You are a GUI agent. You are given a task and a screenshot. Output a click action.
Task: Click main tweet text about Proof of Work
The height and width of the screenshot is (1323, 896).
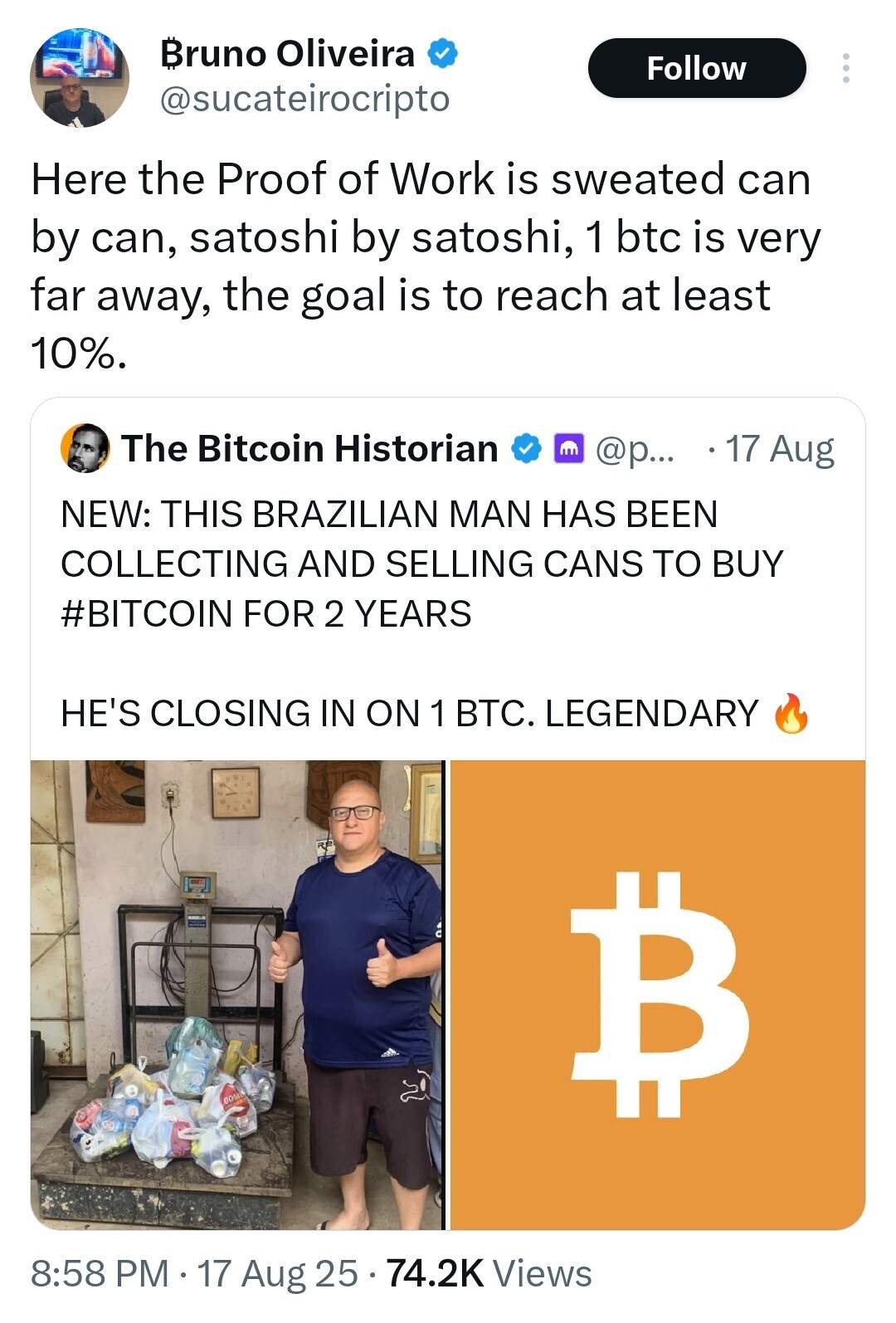click(426, 266)
